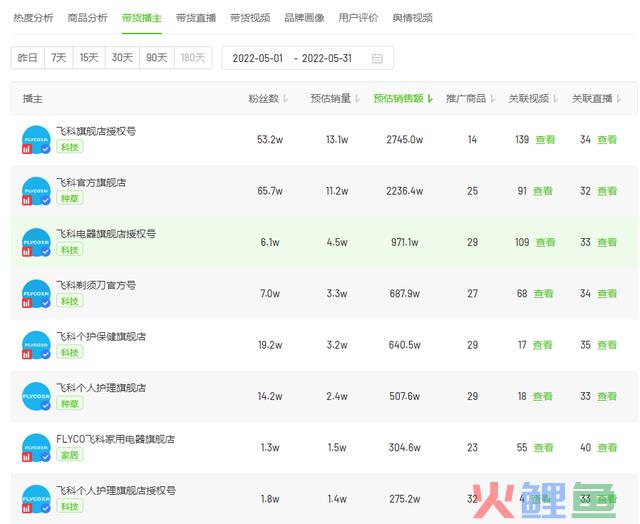Viewport: 640px width, 524px height.
Task: Sort by 预估销售额 column arrow
Action: 430,99
